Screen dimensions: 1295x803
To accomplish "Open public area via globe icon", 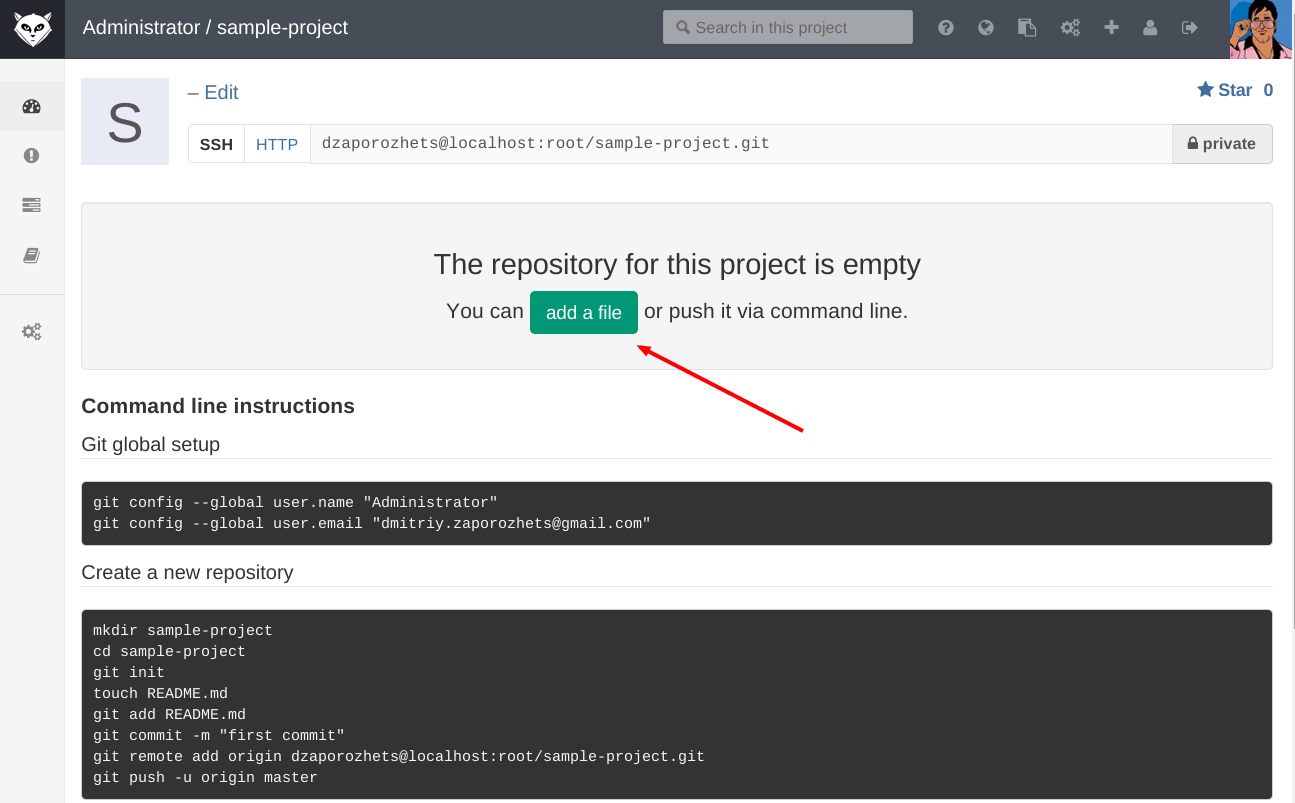I will (986, 28).
